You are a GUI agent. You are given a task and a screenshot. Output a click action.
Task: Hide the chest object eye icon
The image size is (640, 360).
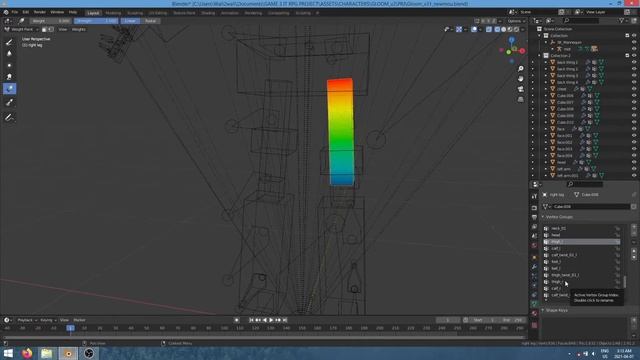[634, 89]
